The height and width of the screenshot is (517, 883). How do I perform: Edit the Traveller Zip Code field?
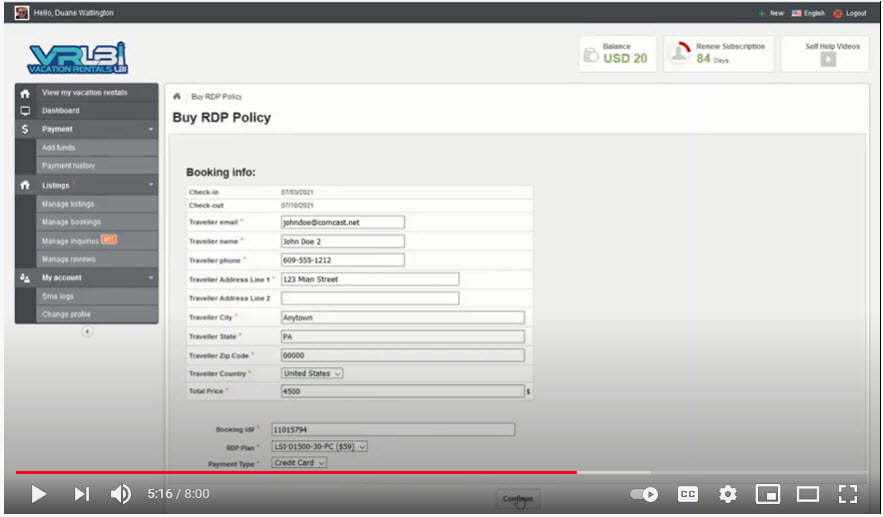[403, 355]
